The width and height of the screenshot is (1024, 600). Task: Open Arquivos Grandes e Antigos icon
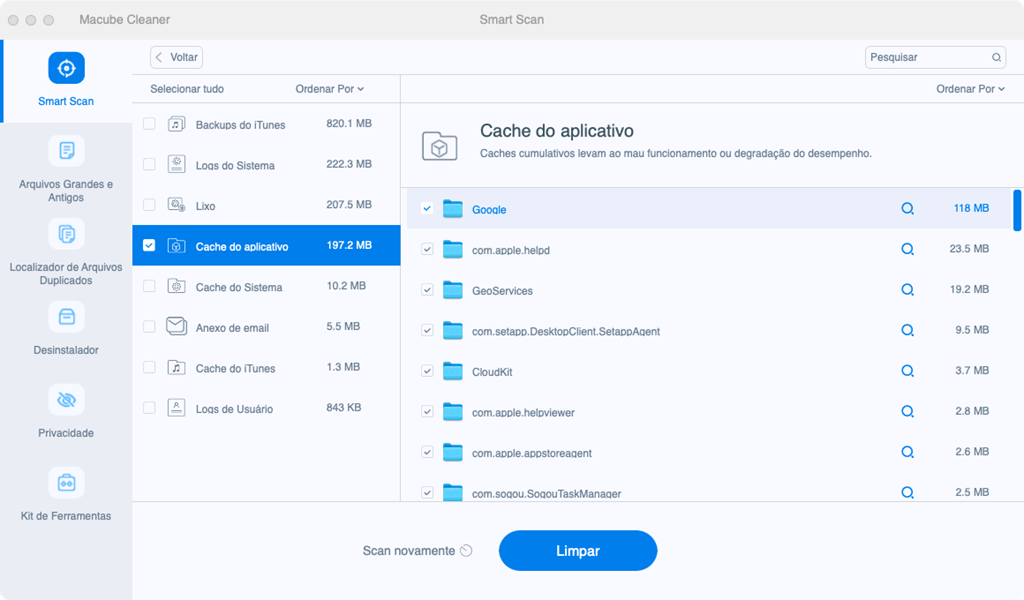point(66,151)
